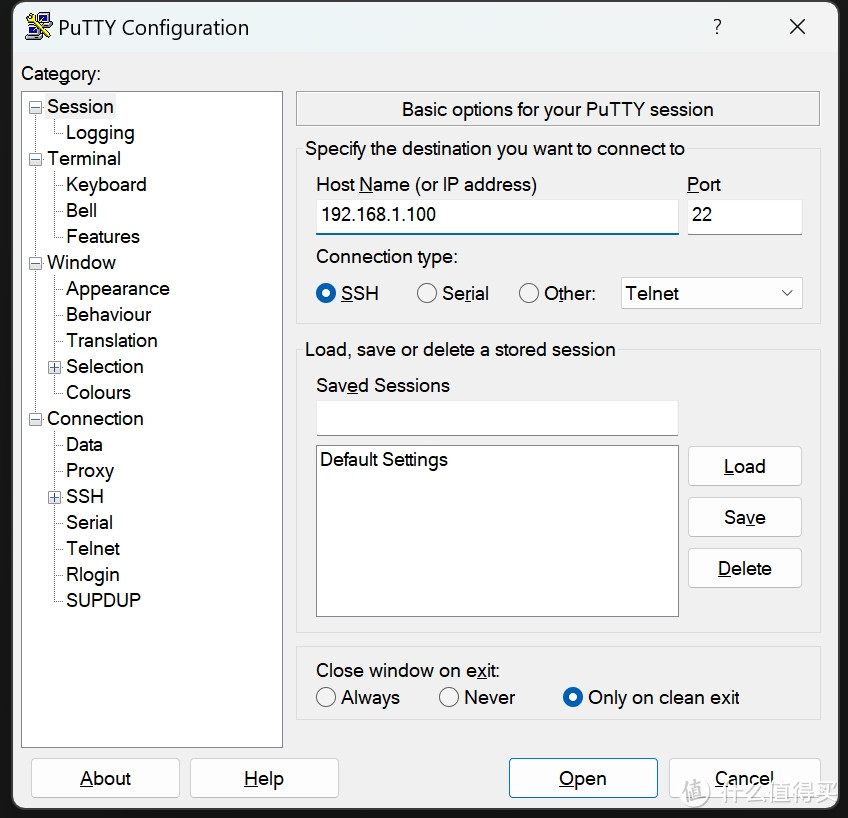Click the Host Name input field
848x818 pixels.
coord(496,215)
